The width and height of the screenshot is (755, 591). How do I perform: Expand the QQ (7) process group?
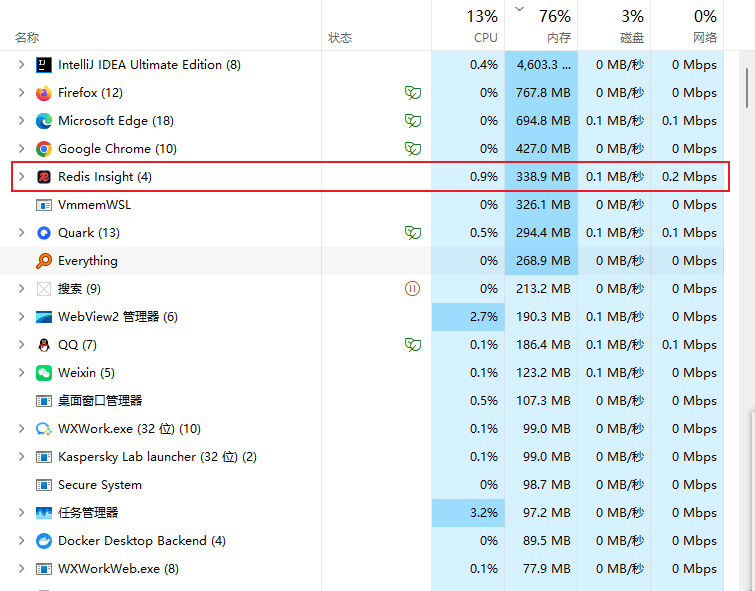(x=21, y=345)
